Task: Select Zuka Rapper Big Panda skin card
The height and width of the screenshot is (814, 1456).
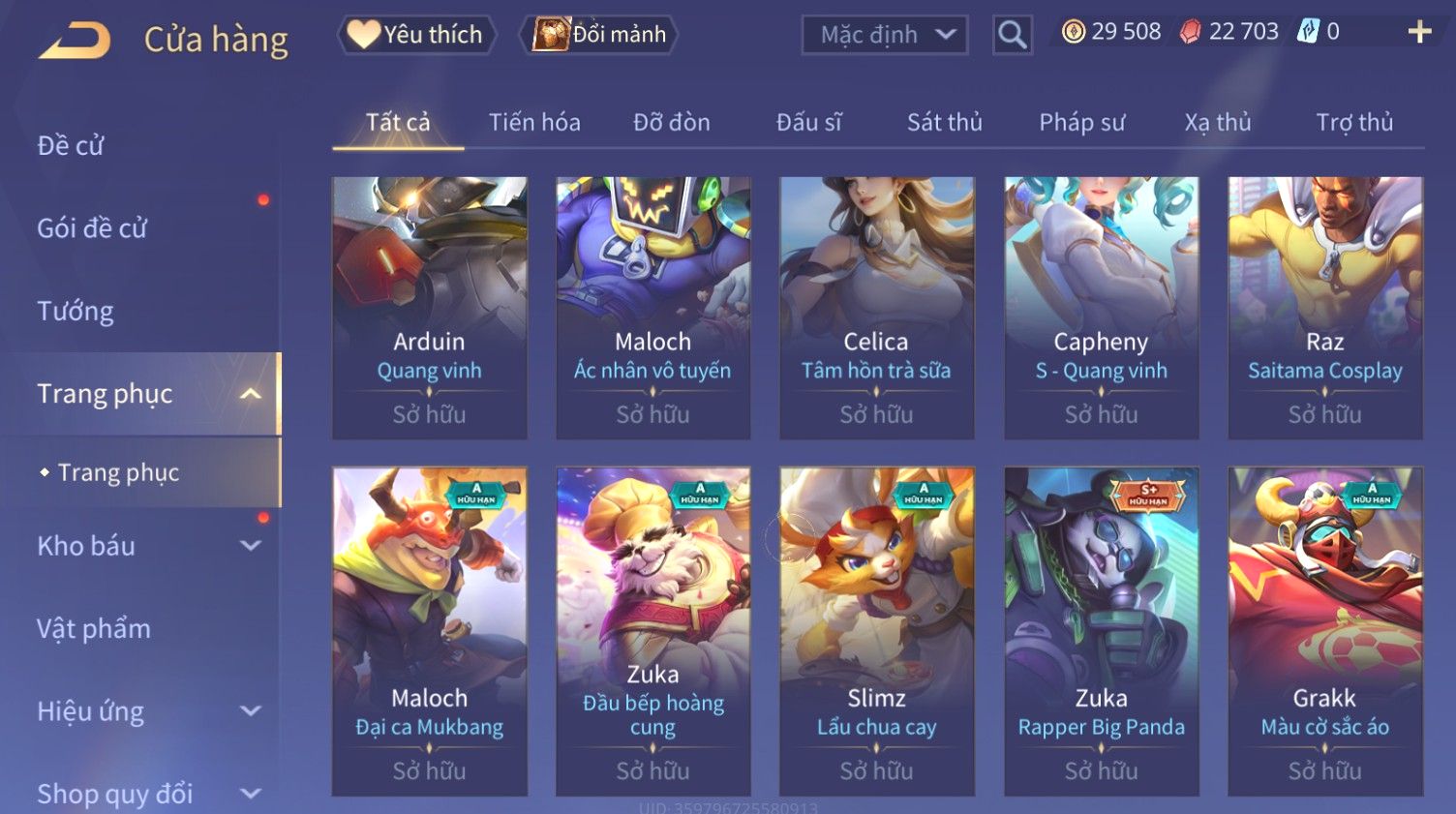Action: coord(1102,632)
